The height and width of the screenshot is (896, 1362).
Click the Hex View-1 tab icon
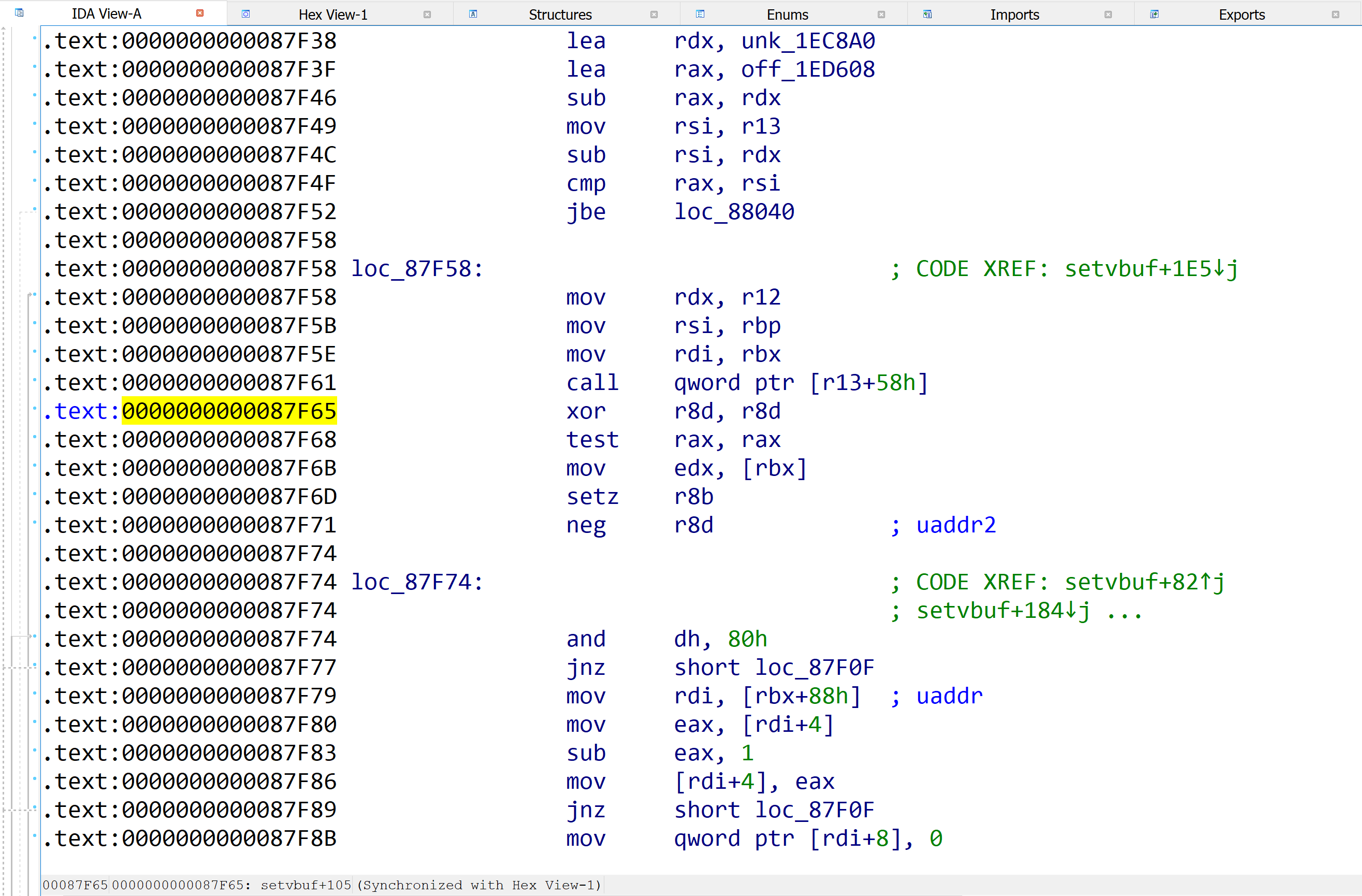[x=246, y=13]
